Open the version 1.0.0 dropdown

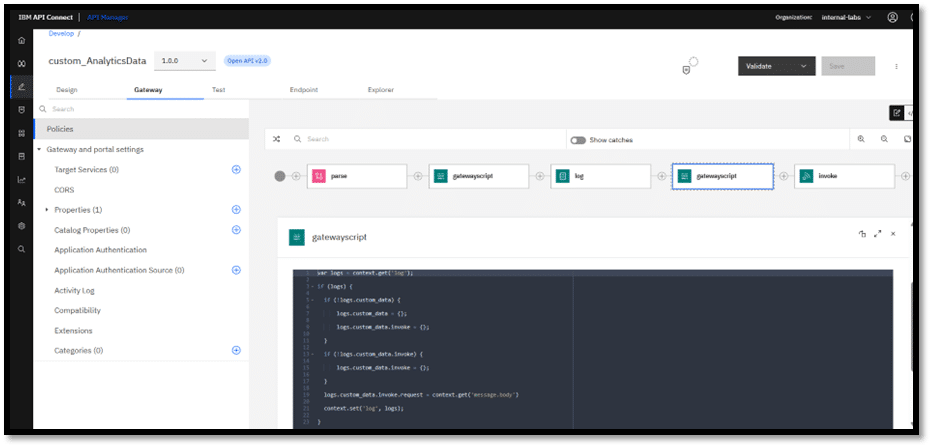point(185,61)
